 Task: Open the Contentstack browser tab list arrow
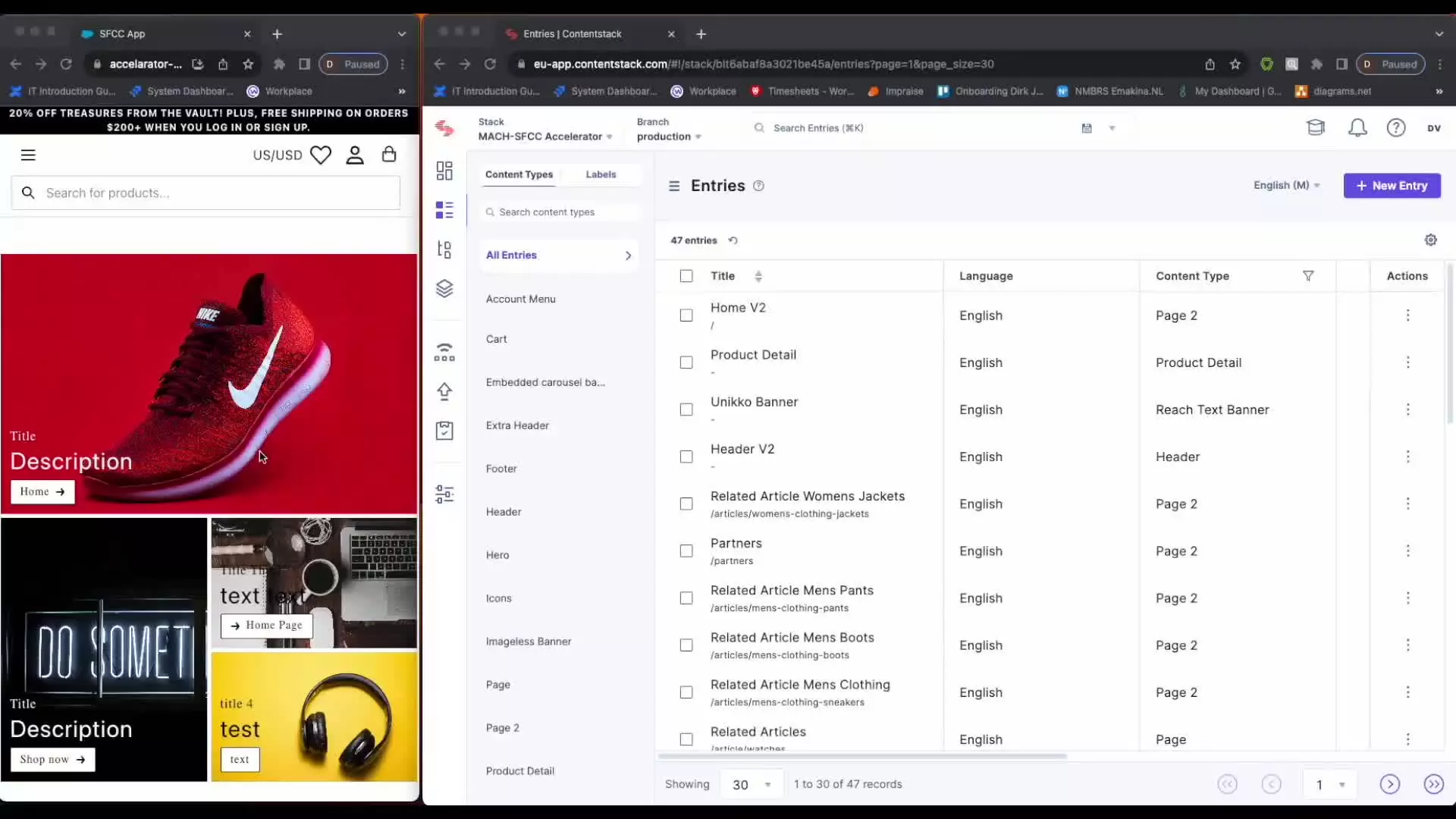point(1439,34)
